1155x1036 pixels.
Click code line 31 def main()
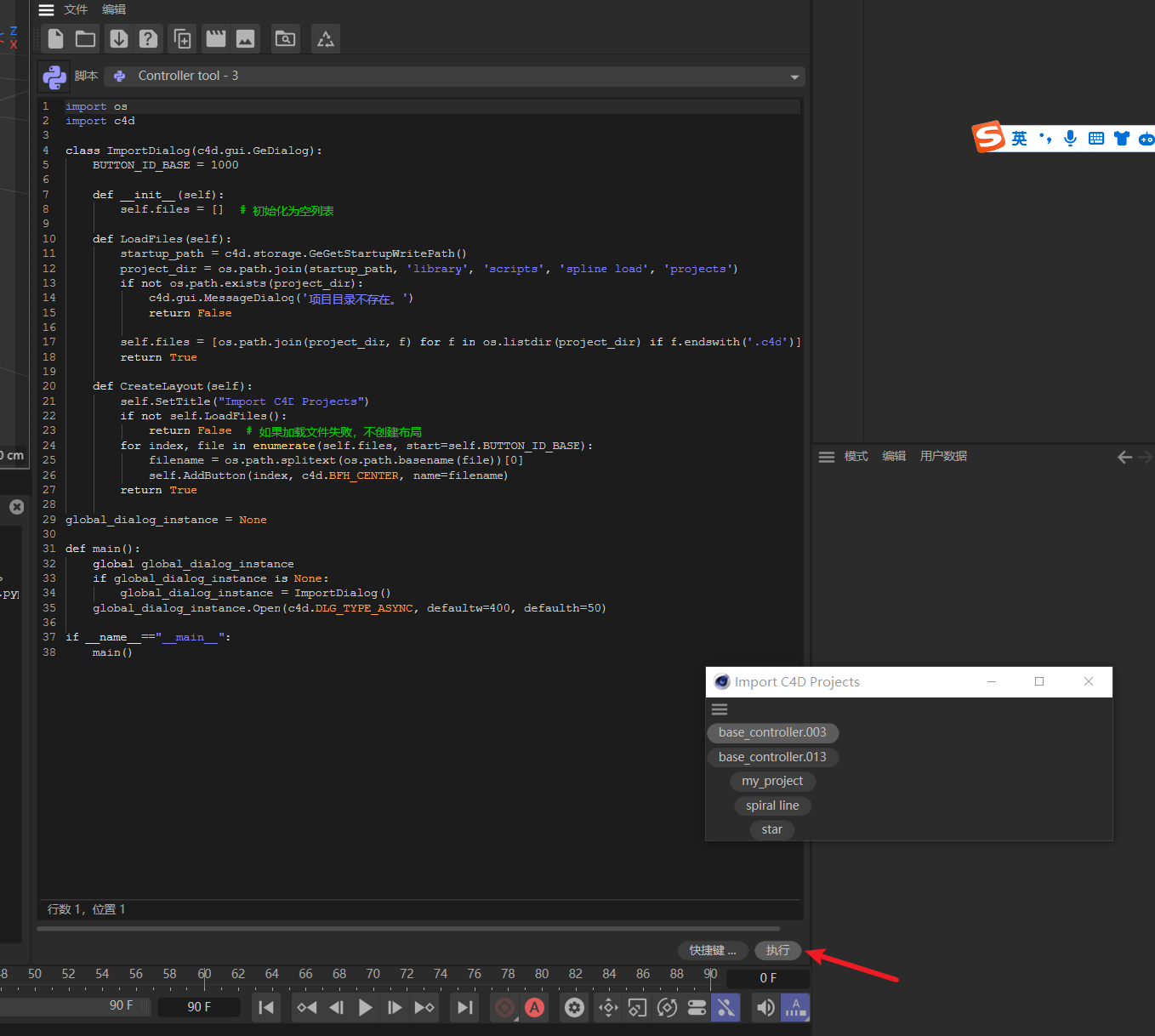pos(103,549)
